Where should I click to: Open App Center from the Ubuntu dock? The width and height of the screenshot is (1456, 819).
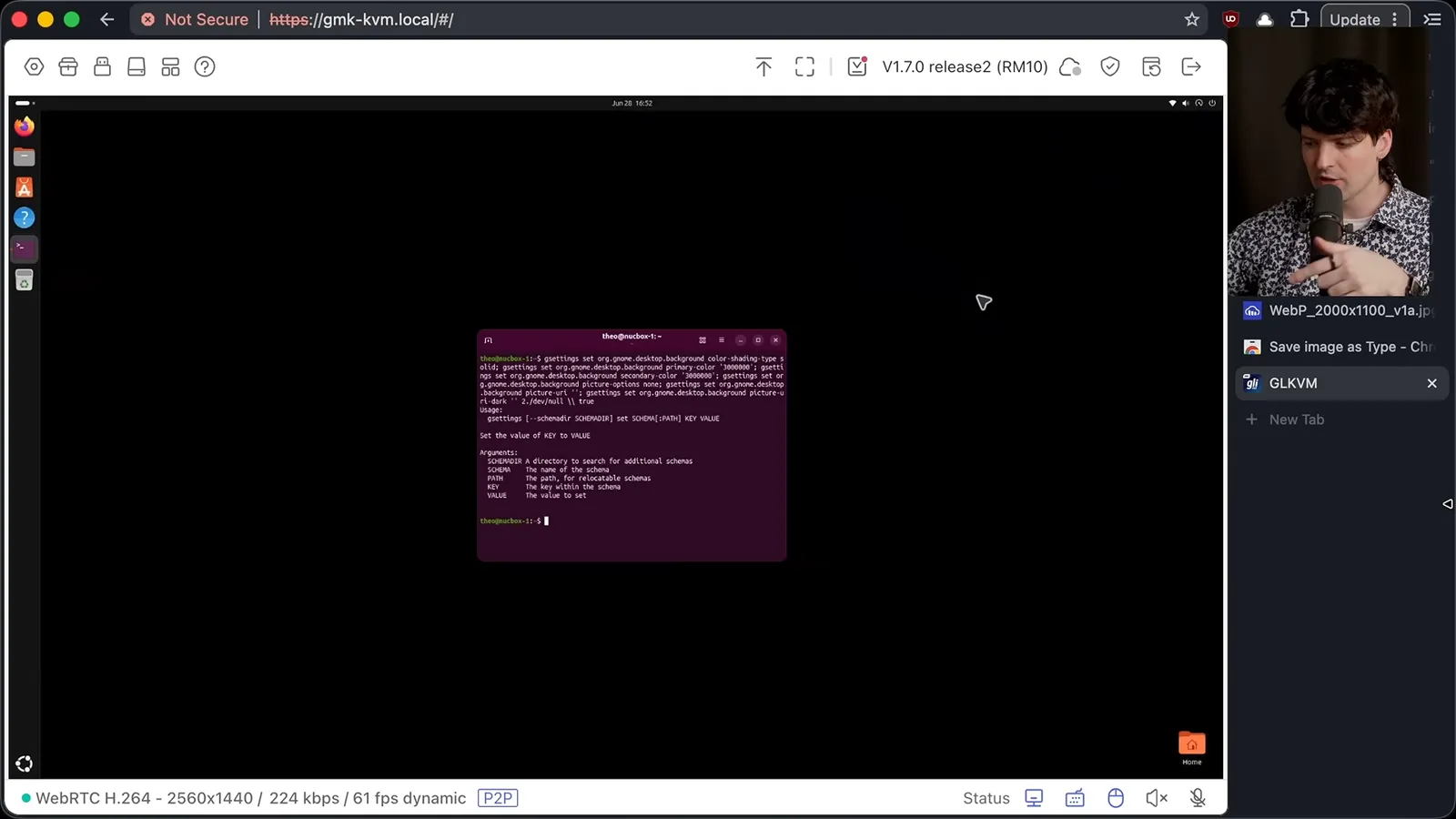[25, 187]
